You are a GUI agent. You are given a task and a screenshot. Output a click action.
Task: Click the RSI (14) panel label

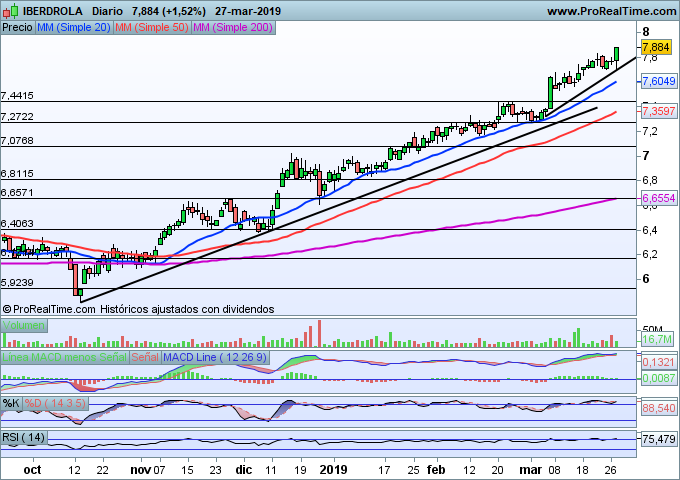click(24, 437)
